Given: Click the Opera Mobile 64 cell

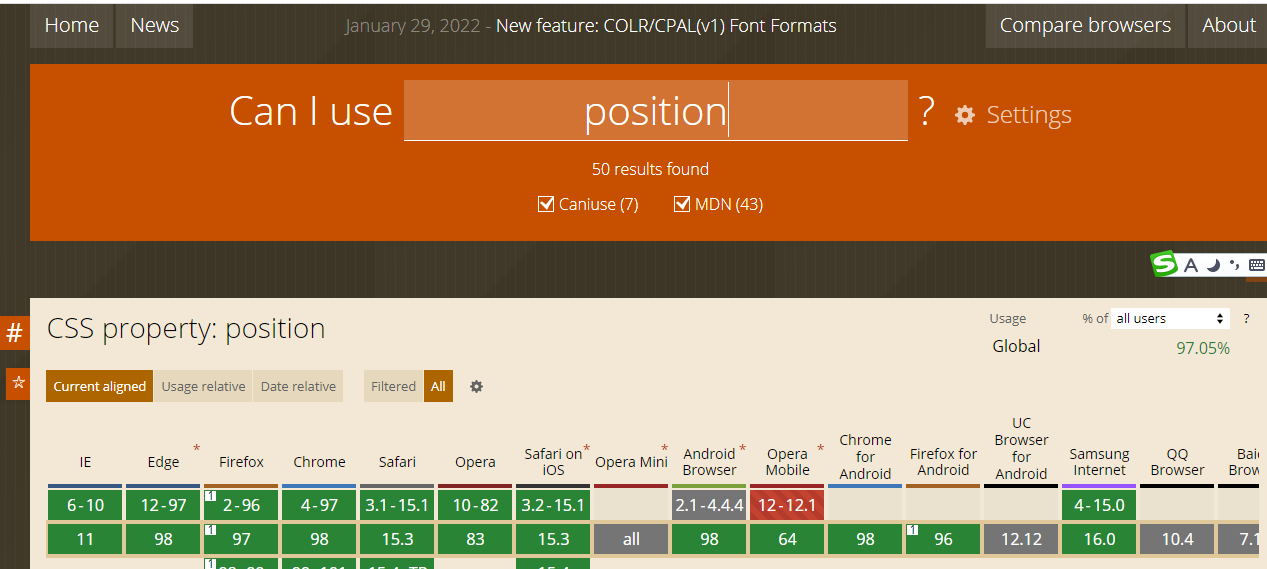Looking at the screenshot, I should (x=787, y=539).
